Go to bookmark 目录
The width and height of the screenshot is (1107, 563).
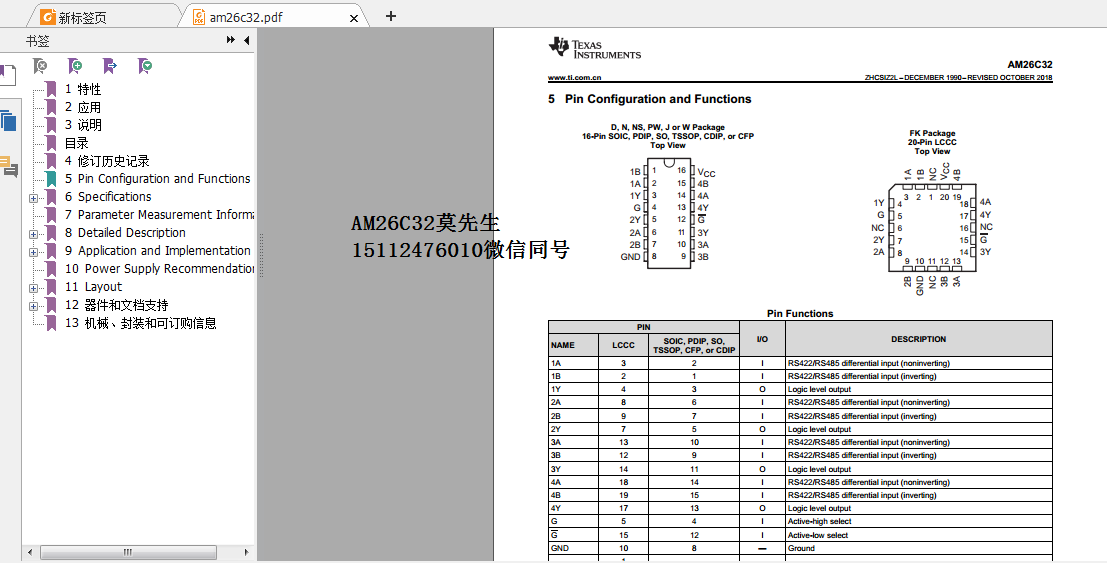(x=76, y=143)
